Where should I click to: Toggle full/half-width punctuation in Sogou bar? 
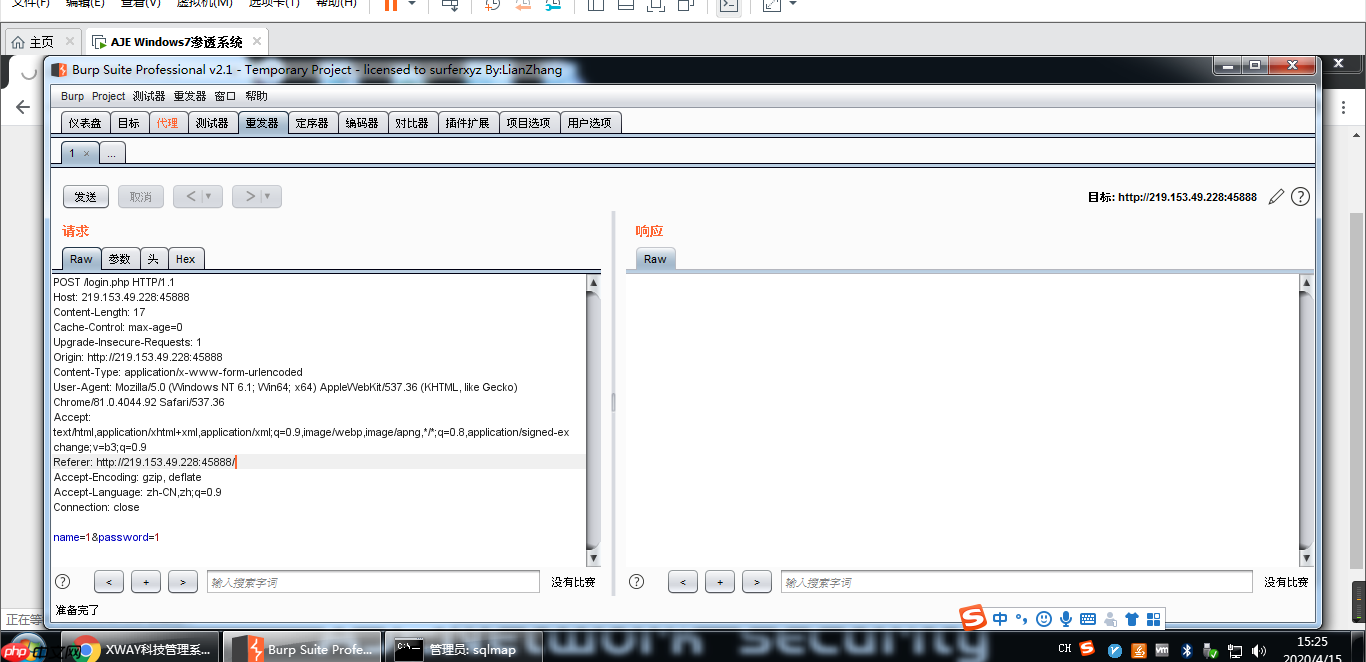coord(1022,619)
